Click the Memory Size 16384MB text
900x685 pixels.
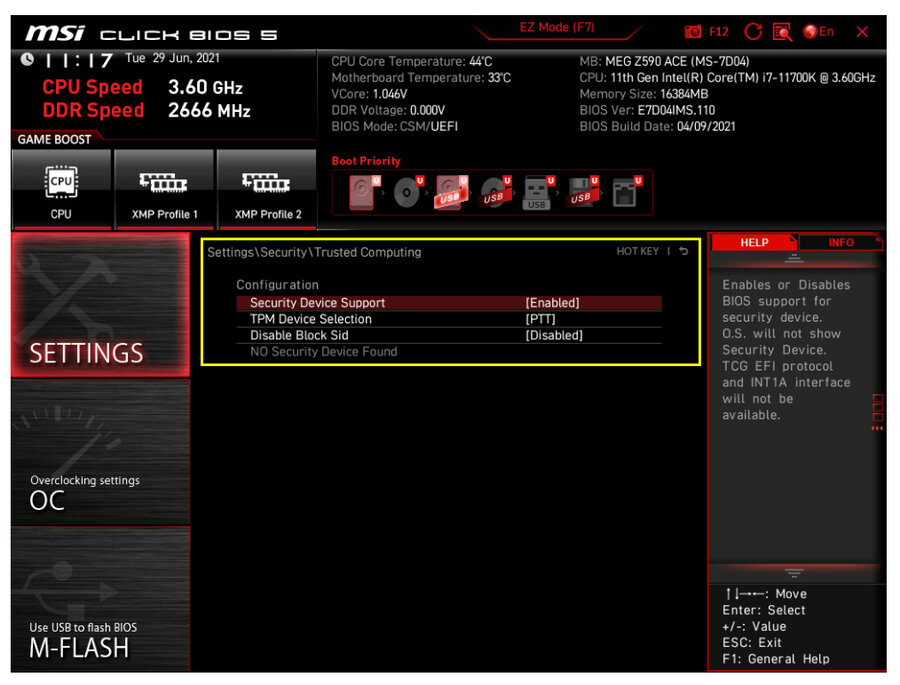point(643,94)
